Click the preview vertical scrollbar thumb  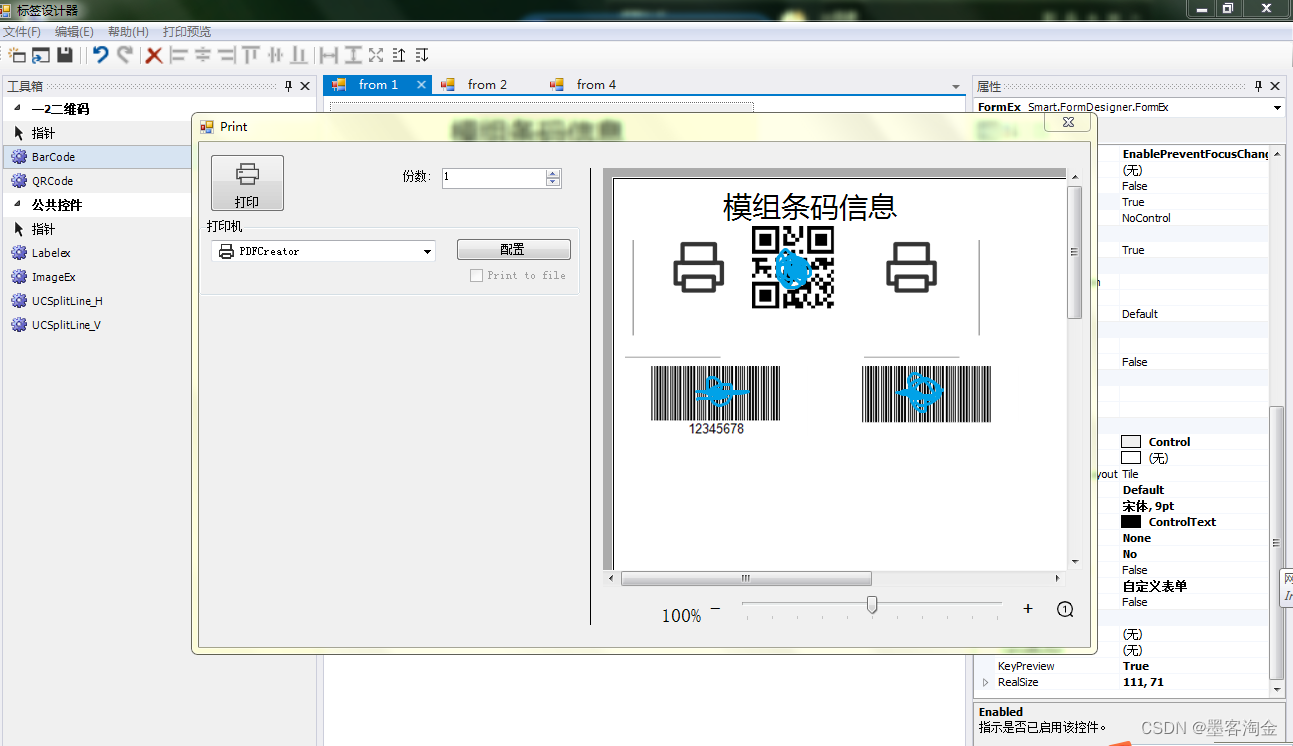(x=1075, y=252)
